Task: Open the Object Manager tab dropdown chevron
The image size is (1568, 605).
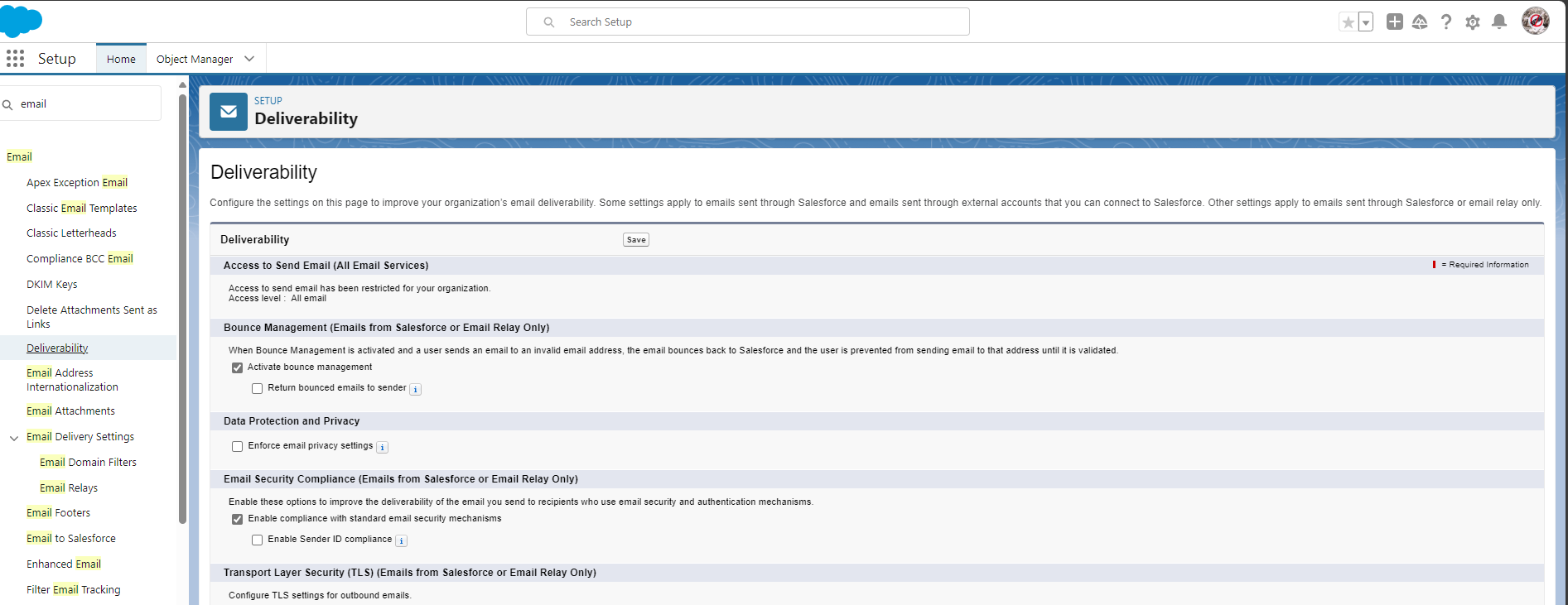Action: [249, 59]
